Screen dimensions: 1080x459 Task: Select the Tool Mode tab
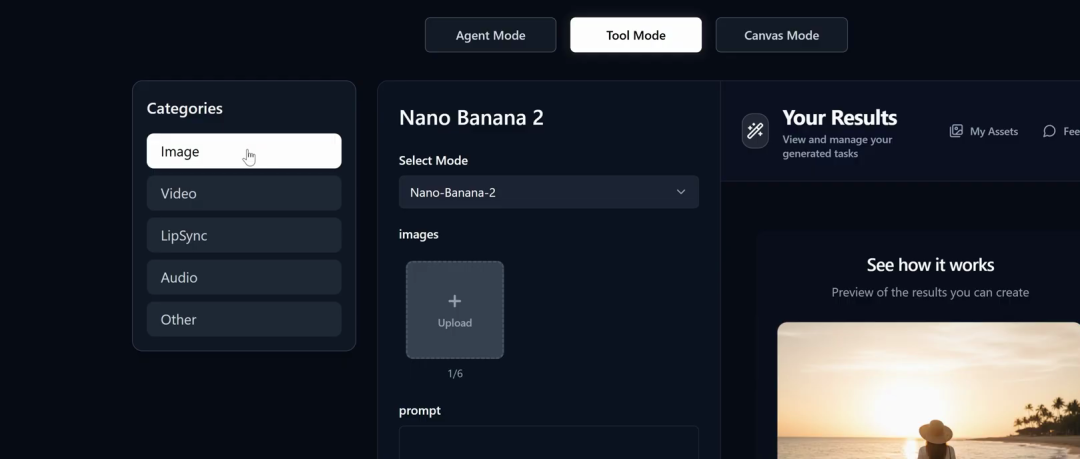(x=636, y=35)
